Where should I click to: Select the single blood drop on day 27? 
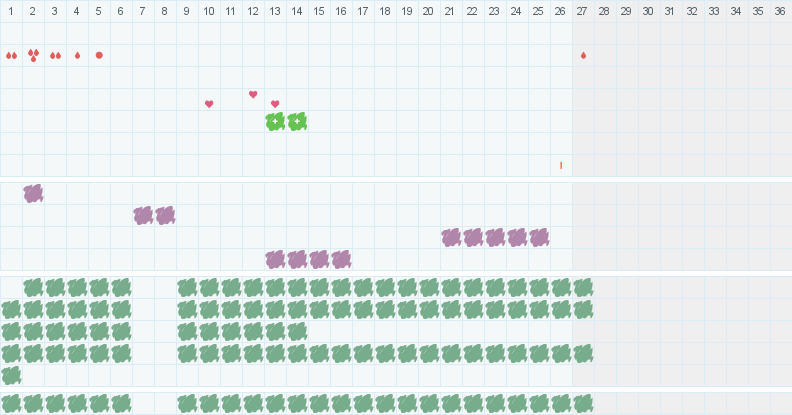pyautogui.click(x=583, y=56)
